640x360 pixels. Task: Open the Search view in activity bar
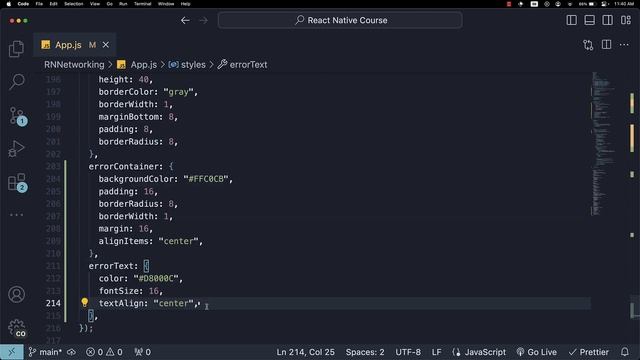point(16,82)
